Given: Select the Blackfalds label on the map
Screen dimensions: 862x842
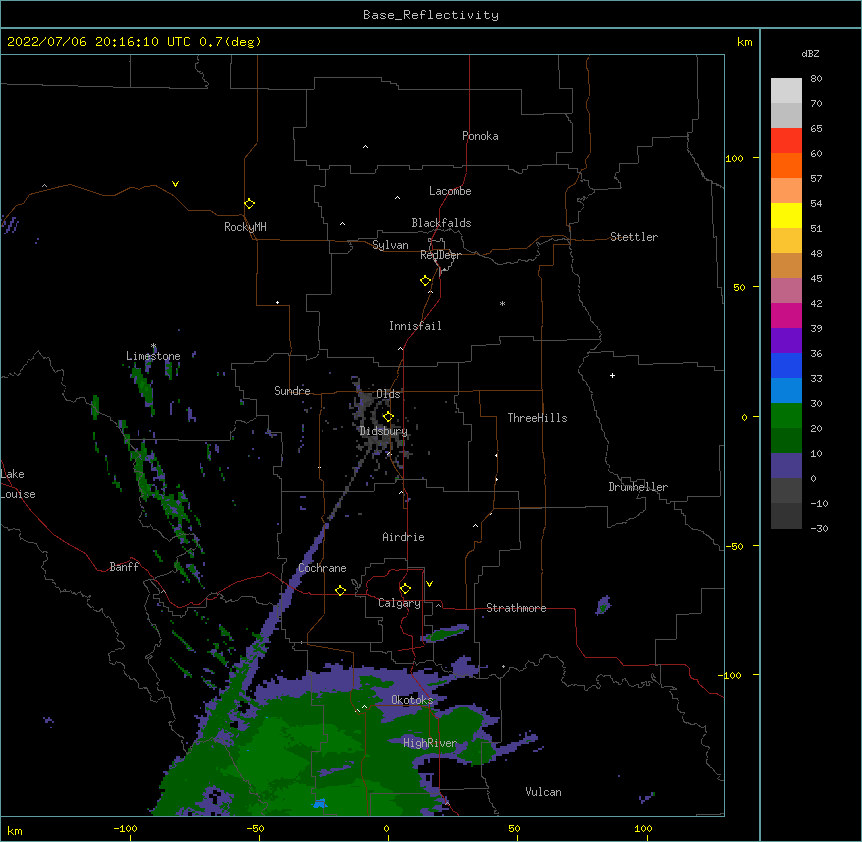Looking at the screenshot, I should point(441,223).
